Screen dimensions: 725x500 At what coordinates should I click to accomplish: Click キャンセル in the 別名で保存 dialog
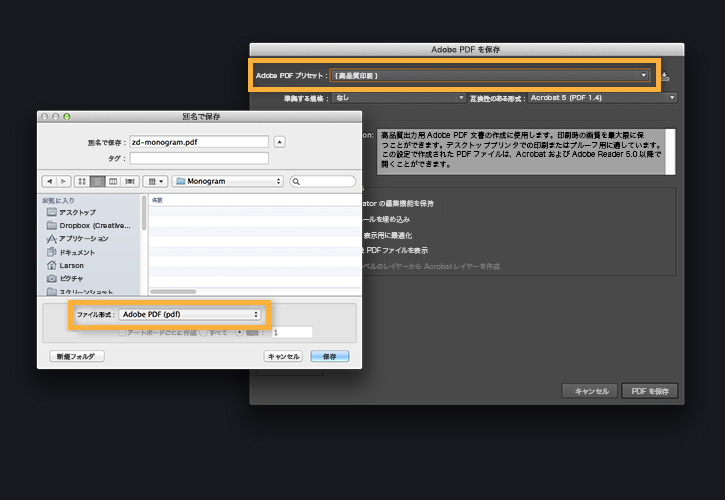point(283,356)
